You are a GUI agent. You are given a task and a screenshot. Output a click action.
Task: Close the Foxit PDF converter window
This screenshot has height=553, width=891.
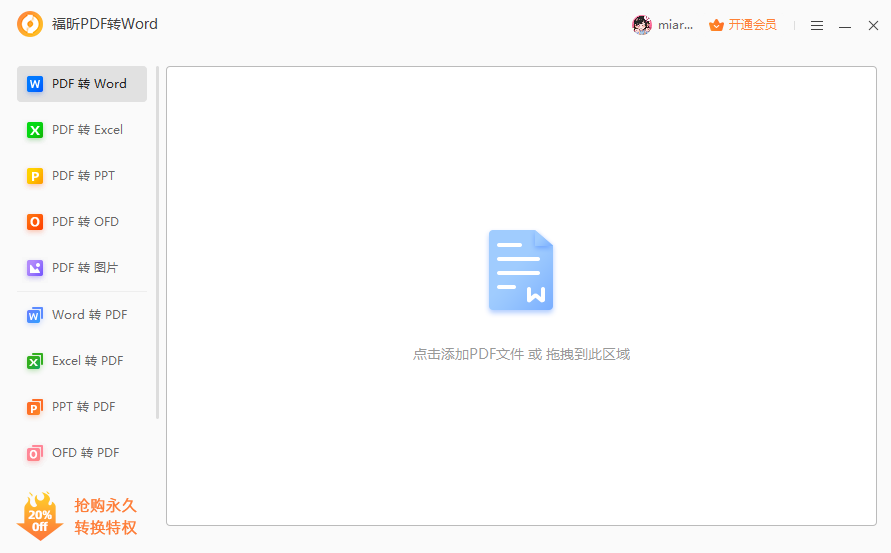tap(873, 26)
